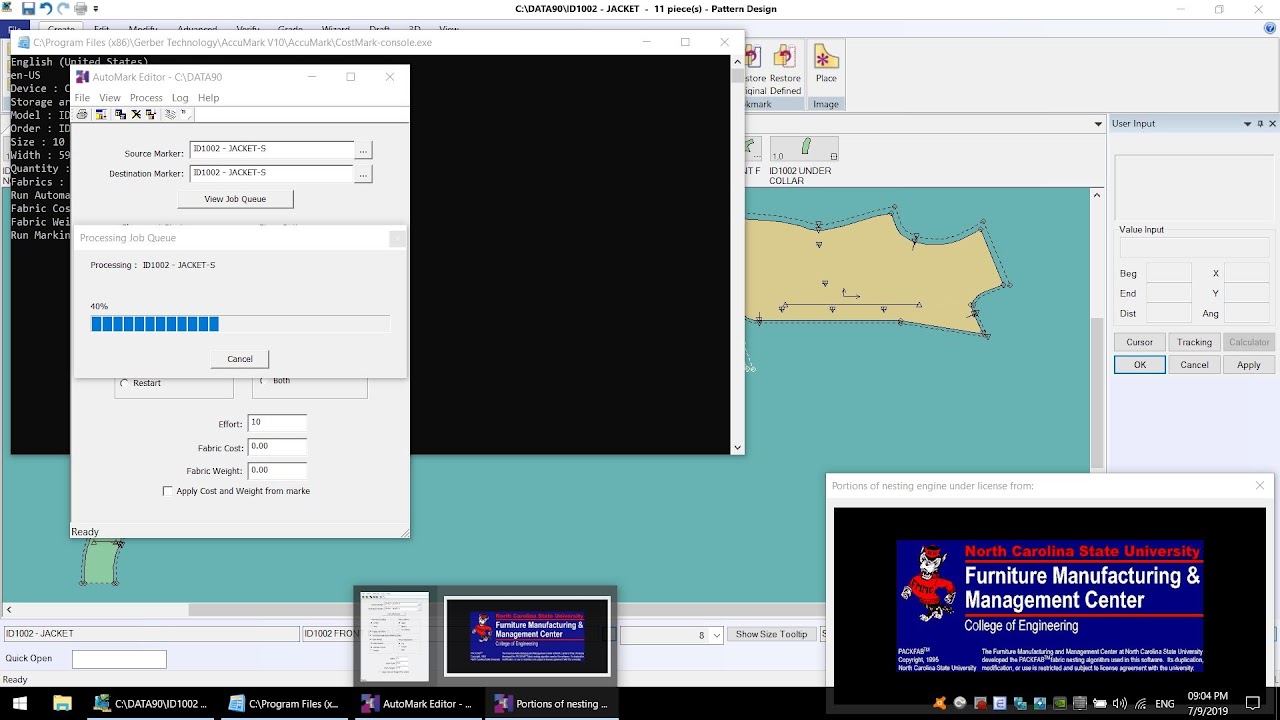Click the Tracking button in User Input
1280x720 pixels.
[1194, 342]
